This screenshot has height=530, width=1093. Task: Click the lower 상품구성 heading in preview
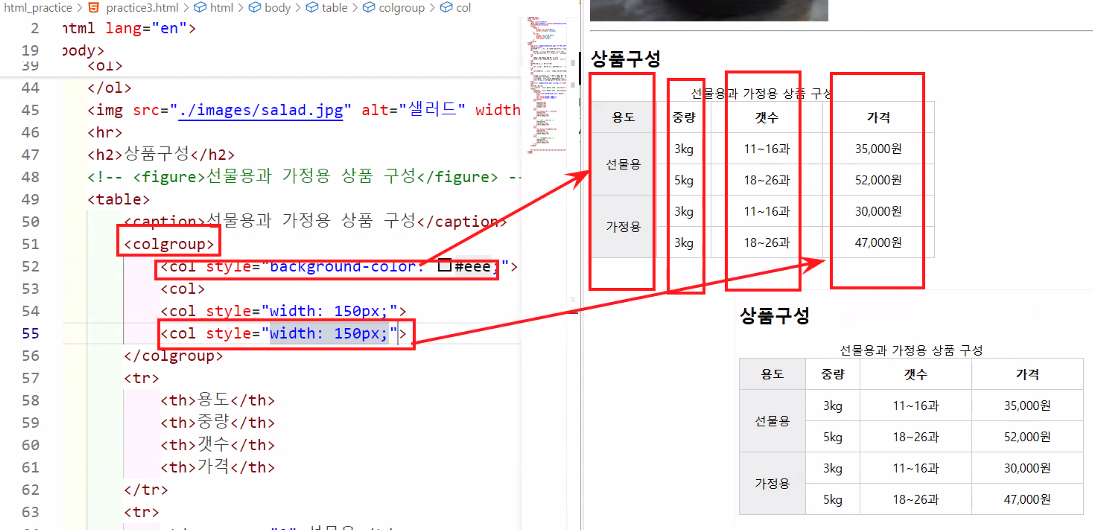(774, 316)
